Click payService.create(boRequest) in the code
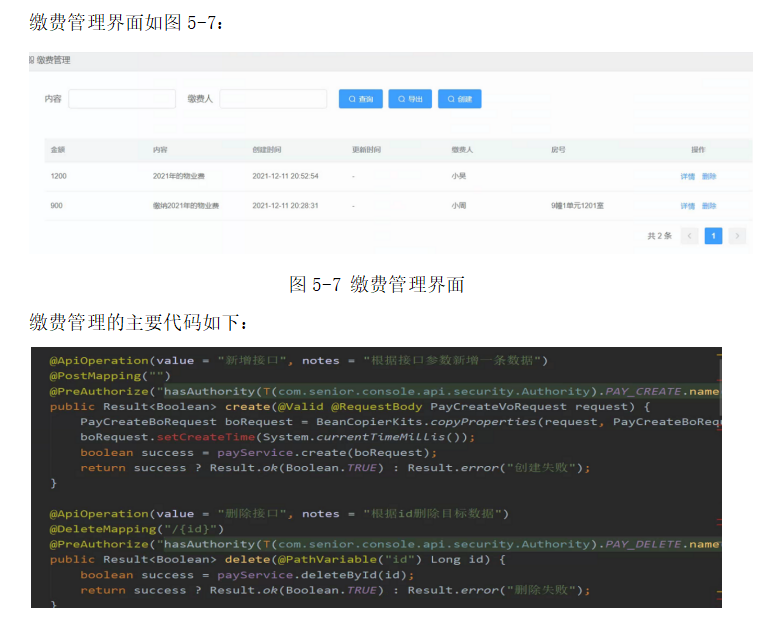The image size is (778, 619). point(323,452)
